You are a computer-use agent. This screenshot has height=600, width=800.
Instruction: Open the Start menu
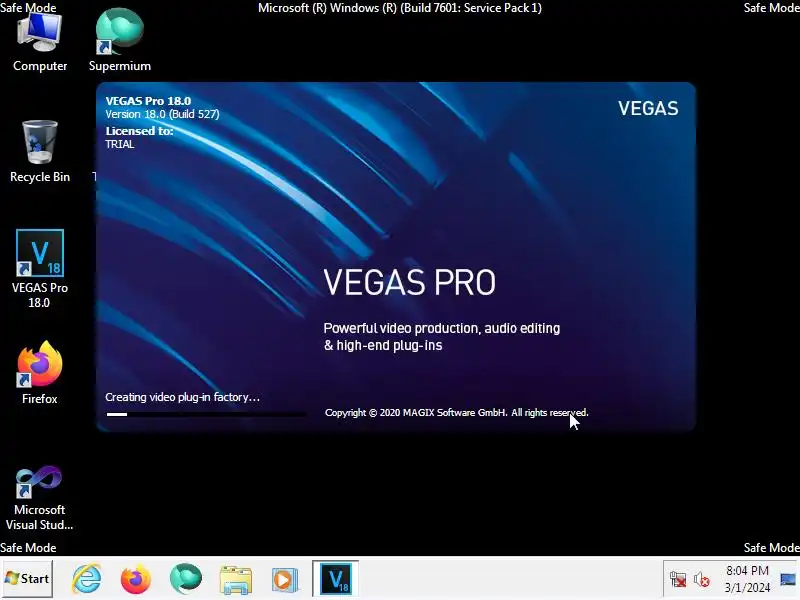[27, 579]
